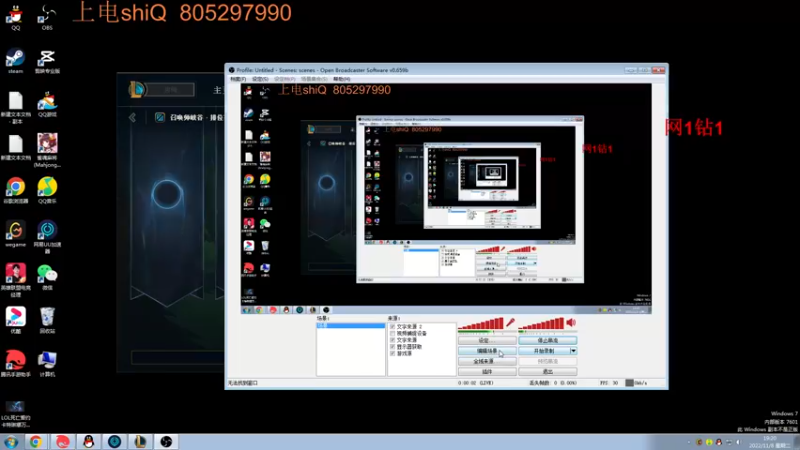Viewport: 800px width, 450px height.
Task: Click 停止串流 to stop streaming
Action: tap(547, 340)
